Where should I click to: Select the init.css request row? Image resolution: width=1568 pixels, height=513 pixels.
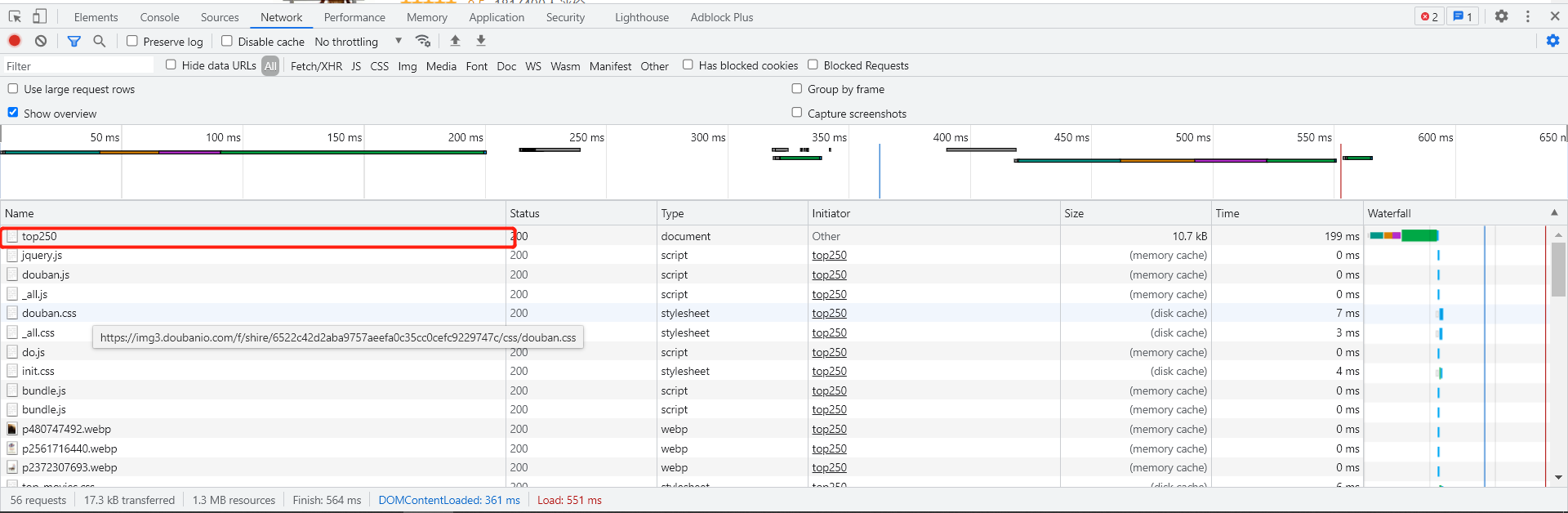pos(38,372)
